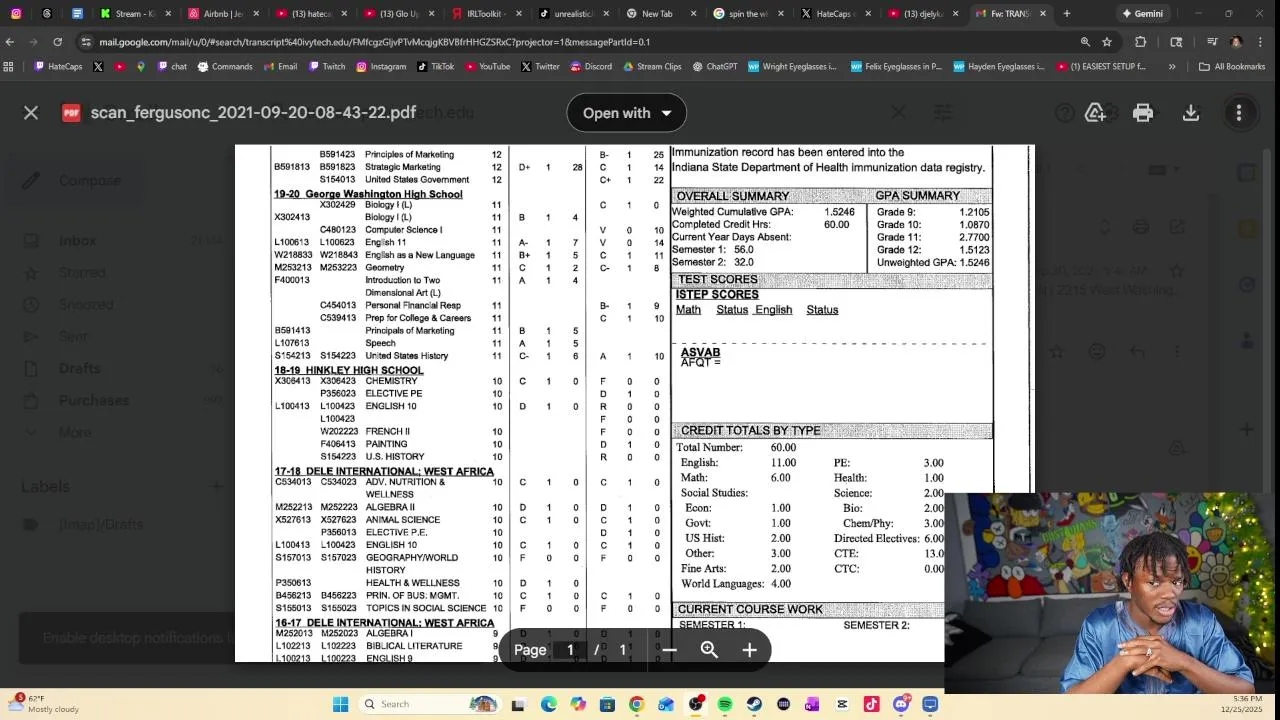Open the Chrome profile avatar
The height and width of the screenshot is (720, 1280).
[1235, 42]
